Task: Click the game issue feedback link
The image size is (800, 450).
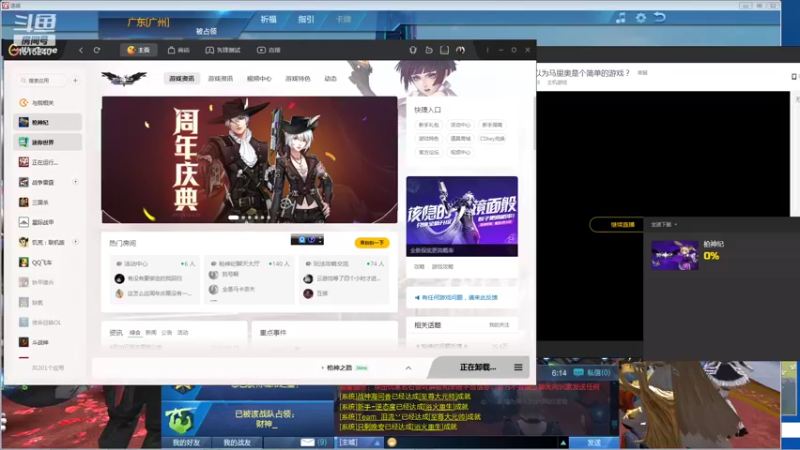Action: coord(457,297)
